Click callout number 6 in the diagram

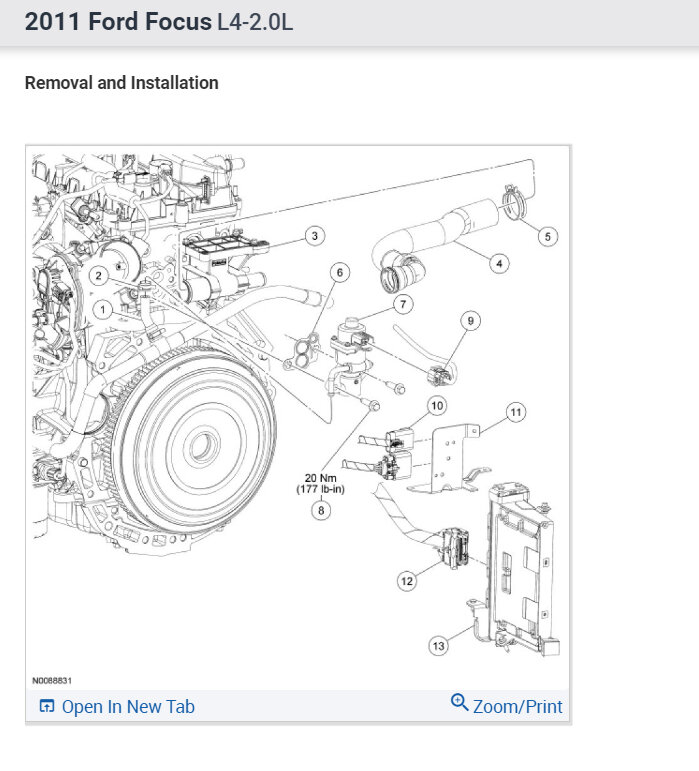[x=340, y=272]
